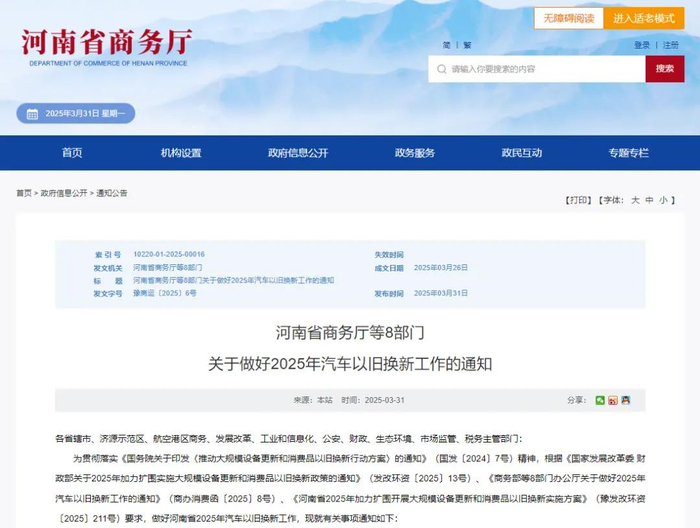Share article via Weibo icon

pos(613,400)
